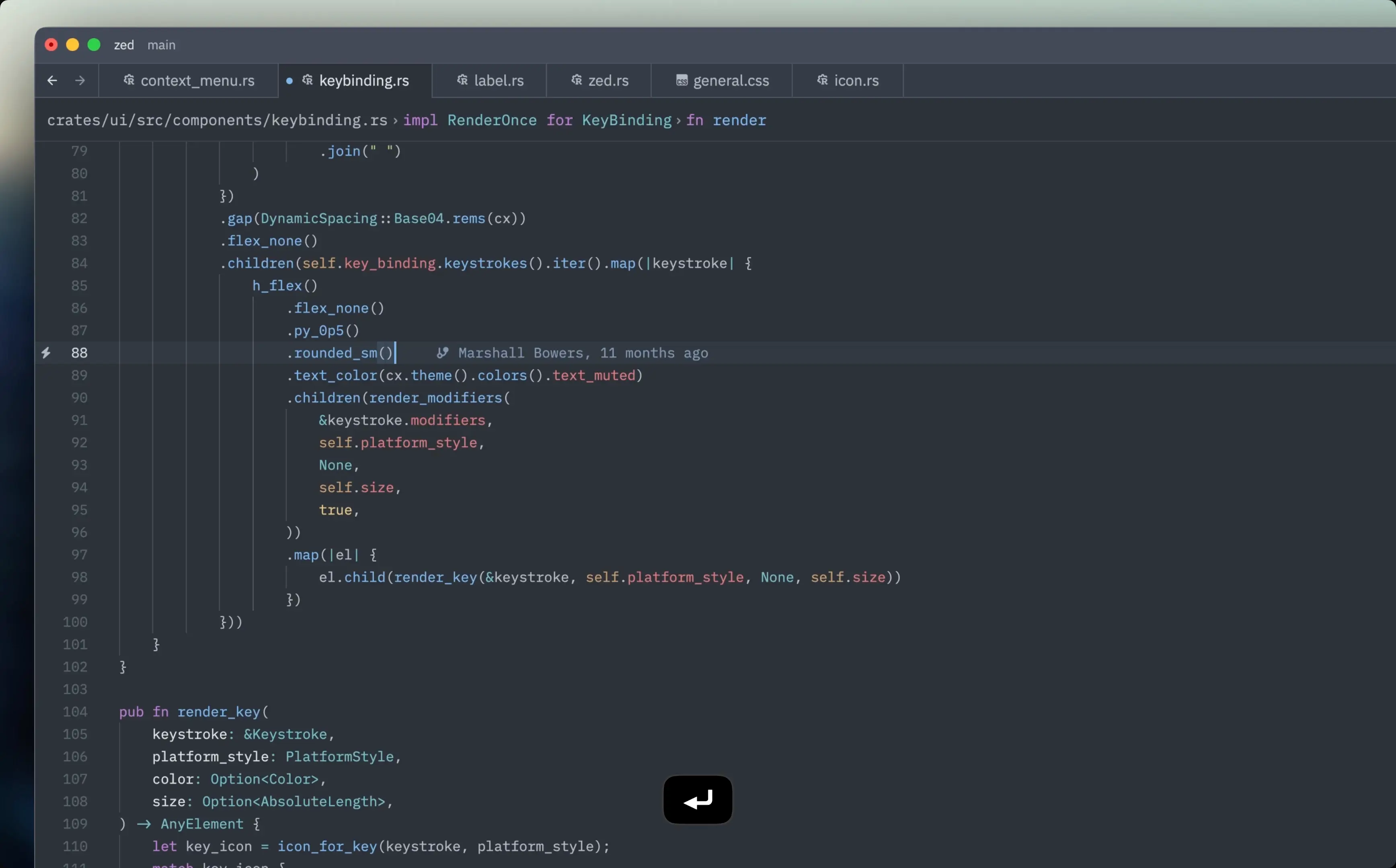Image resolution: width=1396 pixels, height=868 pixels.
Task: Click the 'fn render' breadcrumb symbol
Action: 726,120
